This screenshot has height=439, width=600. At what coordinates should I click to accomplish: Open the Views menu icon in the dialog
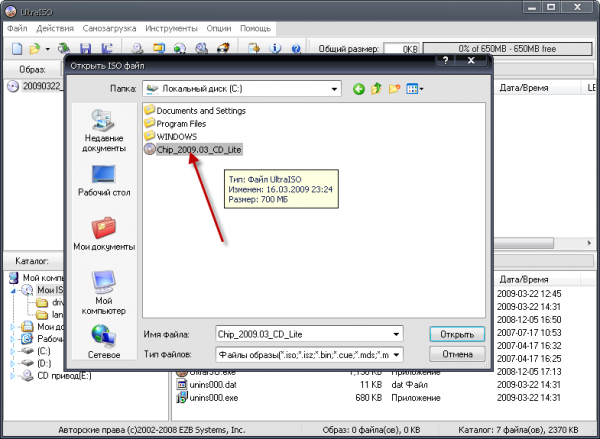pyautogui.click(x=414, y=89)
